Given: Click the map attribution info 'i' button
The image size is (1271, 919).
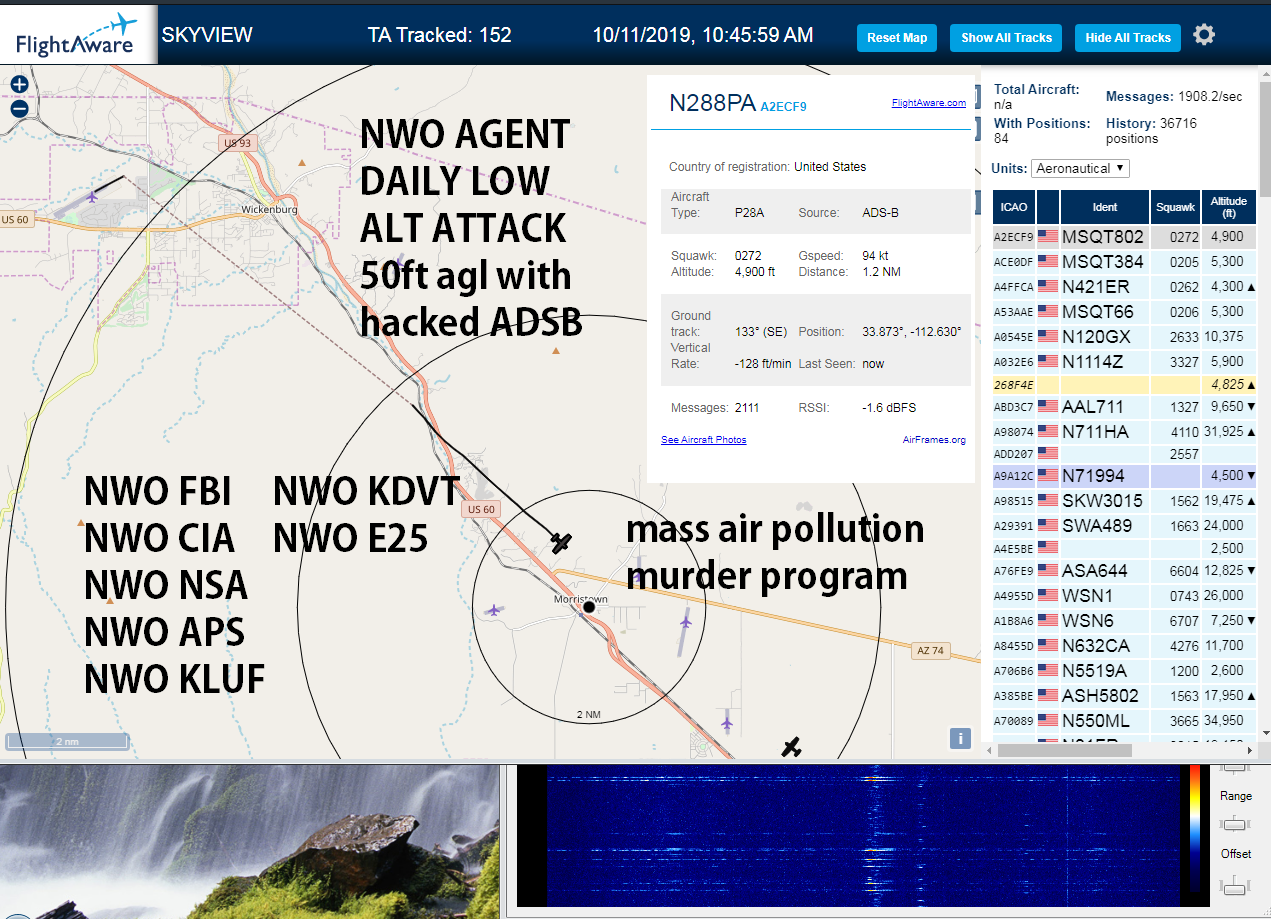Looking at the screenshot, I should (x=960, y=738).
